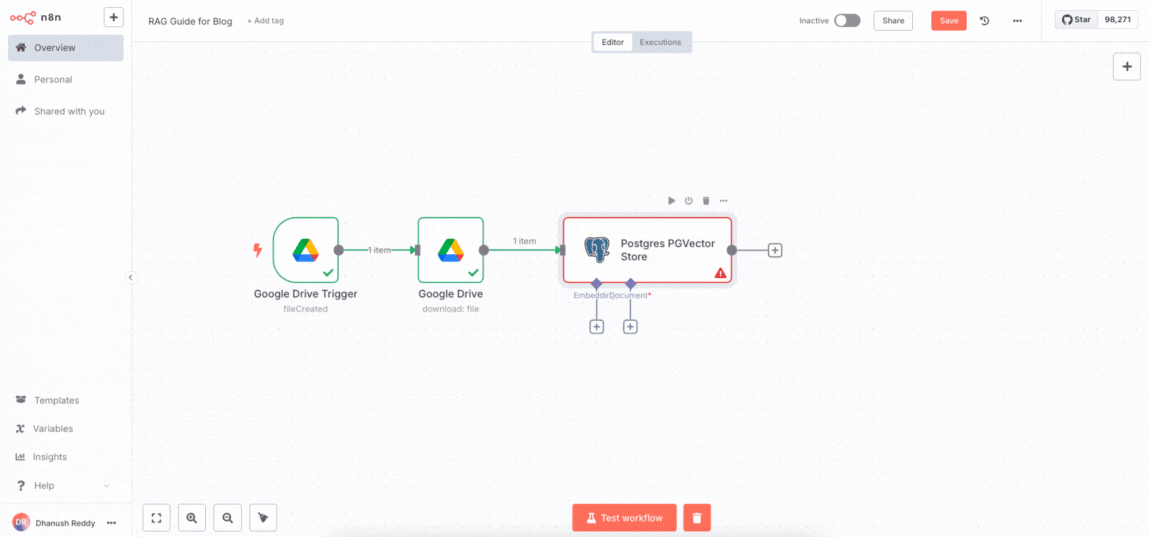Open the three-dot workflow options menu

1017,21
